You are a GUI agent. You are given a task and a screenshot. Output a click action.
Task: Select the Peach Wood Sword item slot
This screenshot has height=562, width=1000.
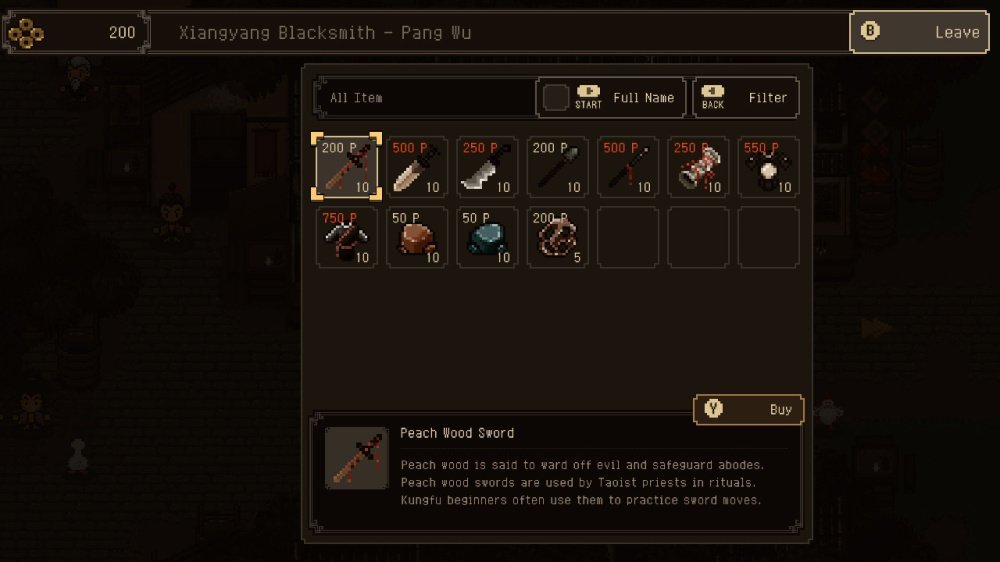(346, 167)
